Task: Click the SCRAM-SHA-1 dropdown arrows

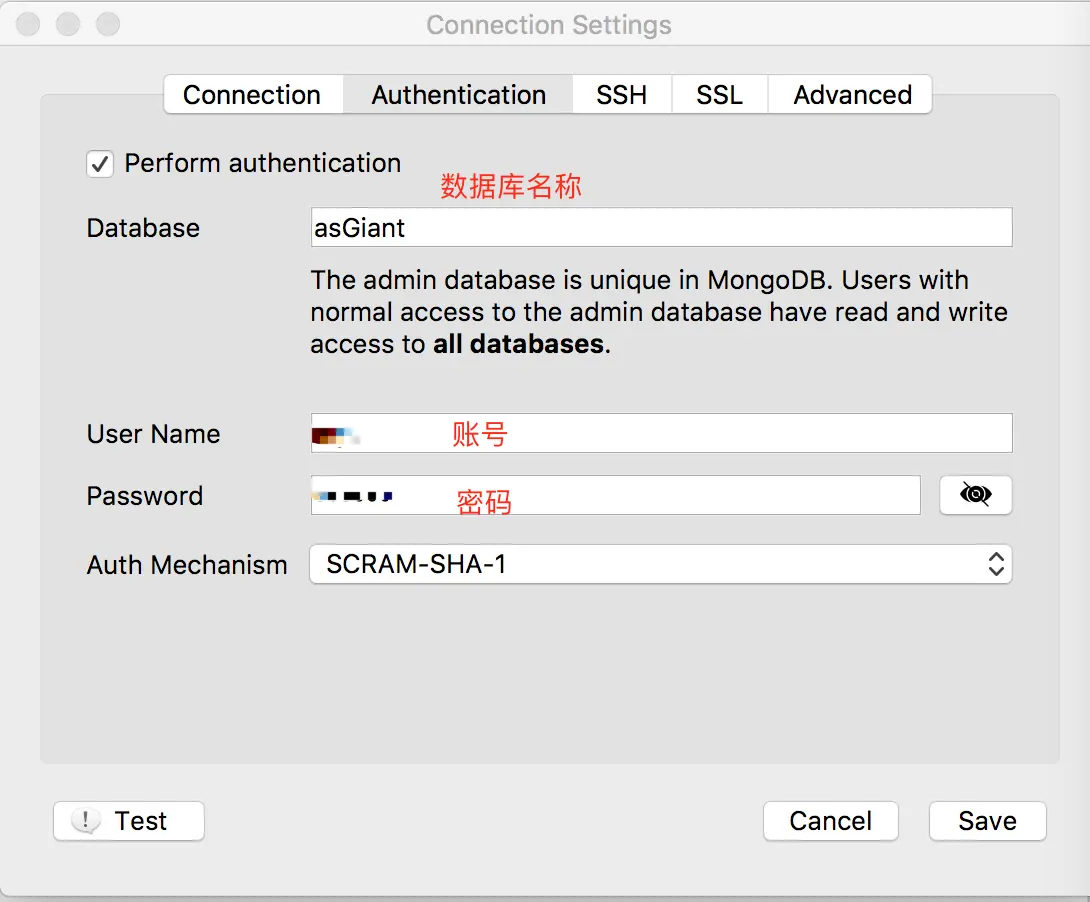Action: click(995, 564)
